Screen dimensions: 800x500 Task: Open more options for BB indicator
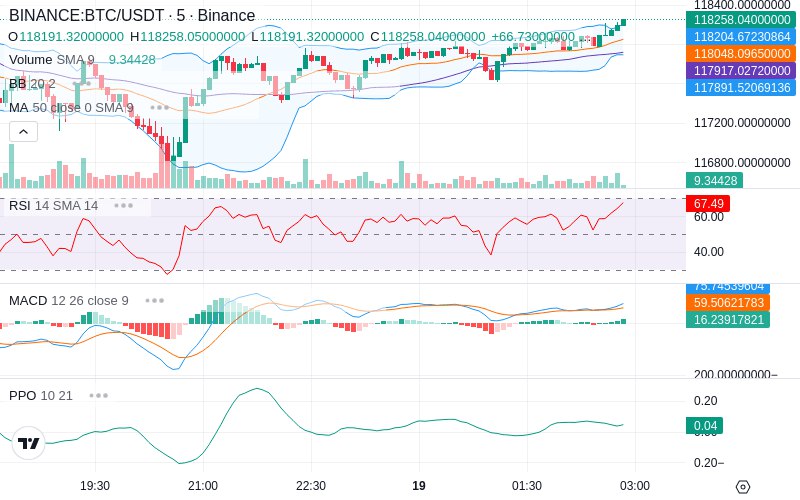[x=82, y=83]
